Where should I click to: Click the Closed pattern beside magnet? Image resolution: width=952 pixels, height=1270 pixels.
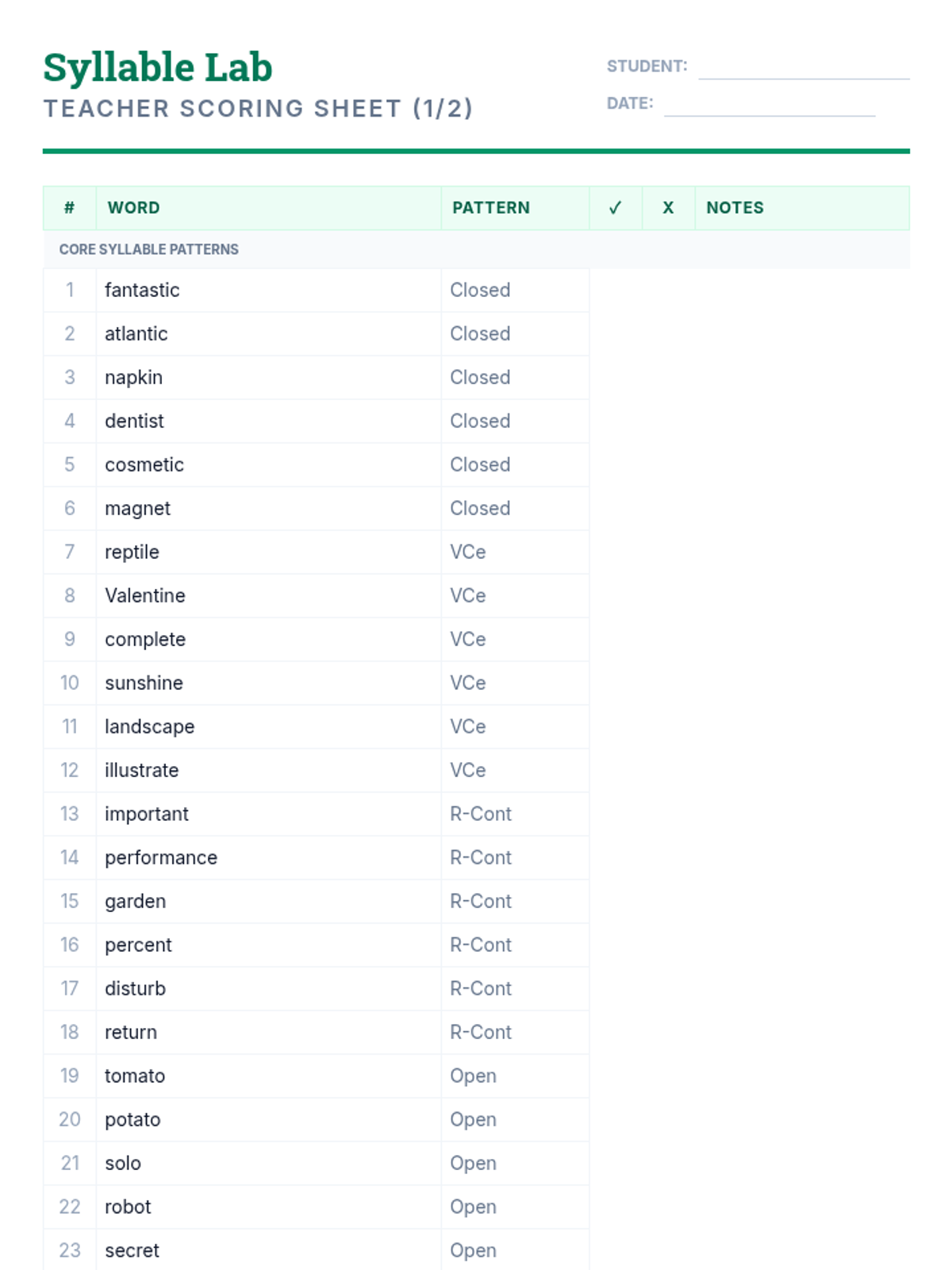tap(480, 509)
